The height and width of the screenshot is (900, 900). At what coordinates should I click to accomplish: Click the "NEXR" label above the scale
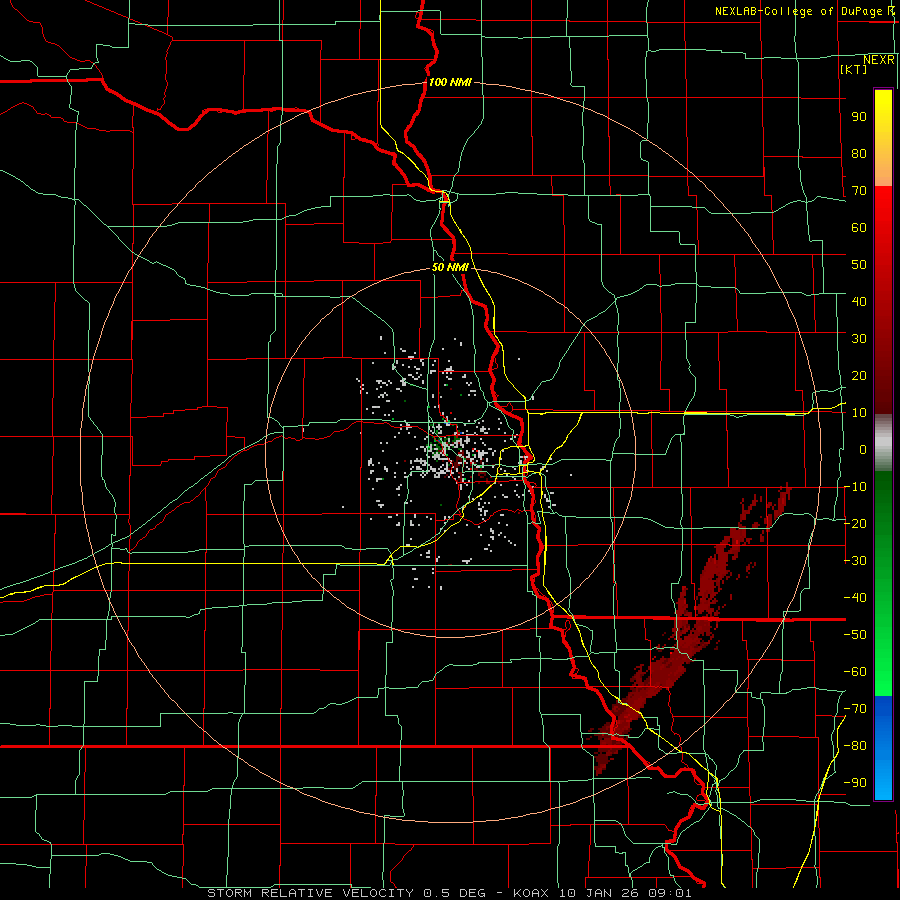tap(878, 60)
